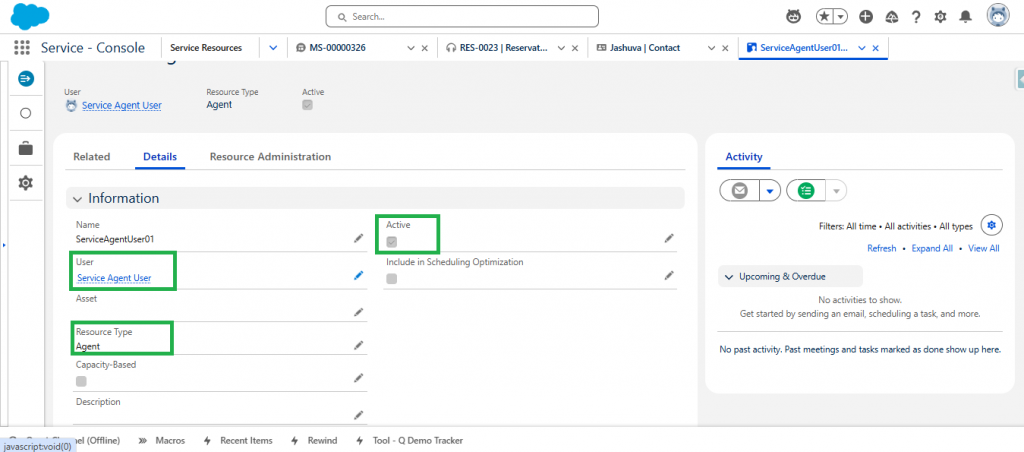Click View All activities link
This screenshot has height=452, width=1024.
[984, 248]
